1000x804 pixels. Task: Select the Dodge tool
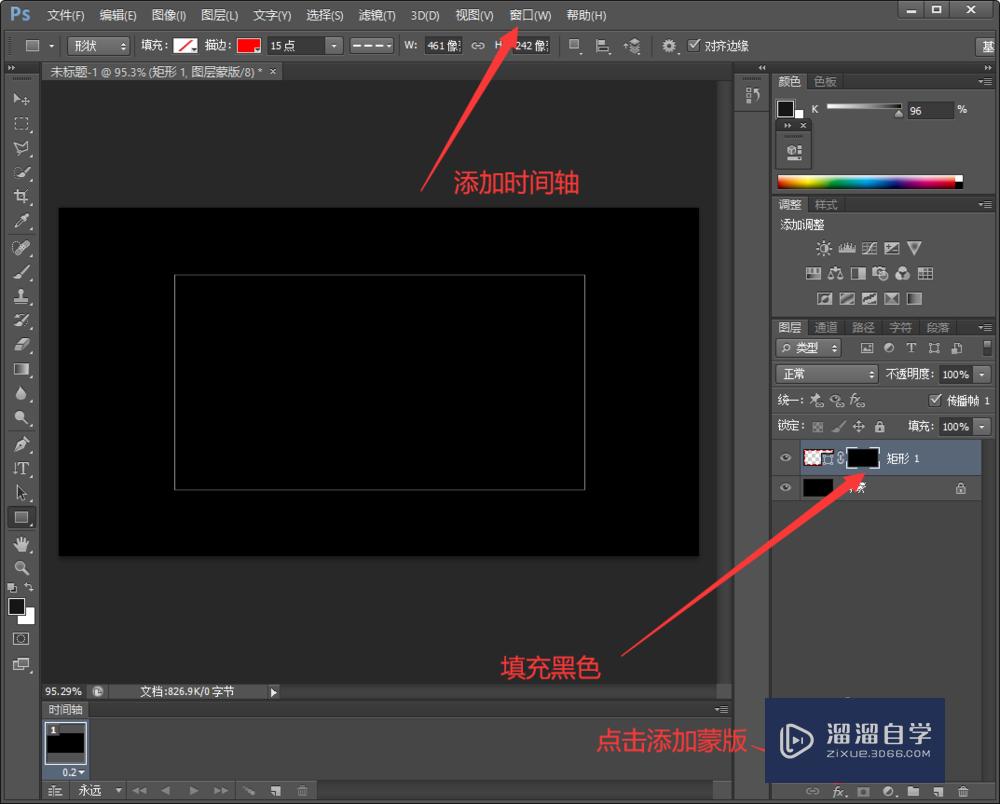(x=21, y=418)
